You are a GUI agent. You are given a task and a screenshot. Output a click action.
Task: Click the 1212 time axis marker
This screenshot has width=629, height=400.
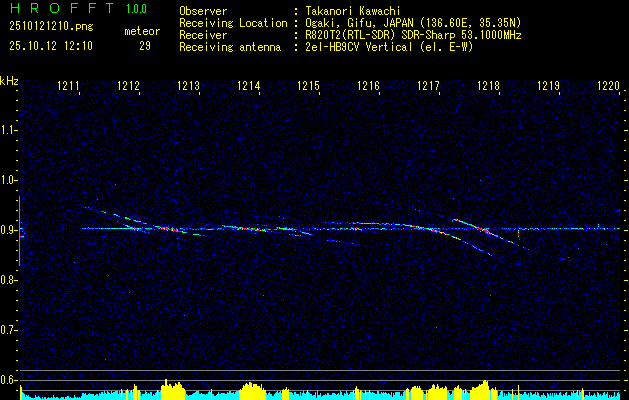[x=128, y=85]
